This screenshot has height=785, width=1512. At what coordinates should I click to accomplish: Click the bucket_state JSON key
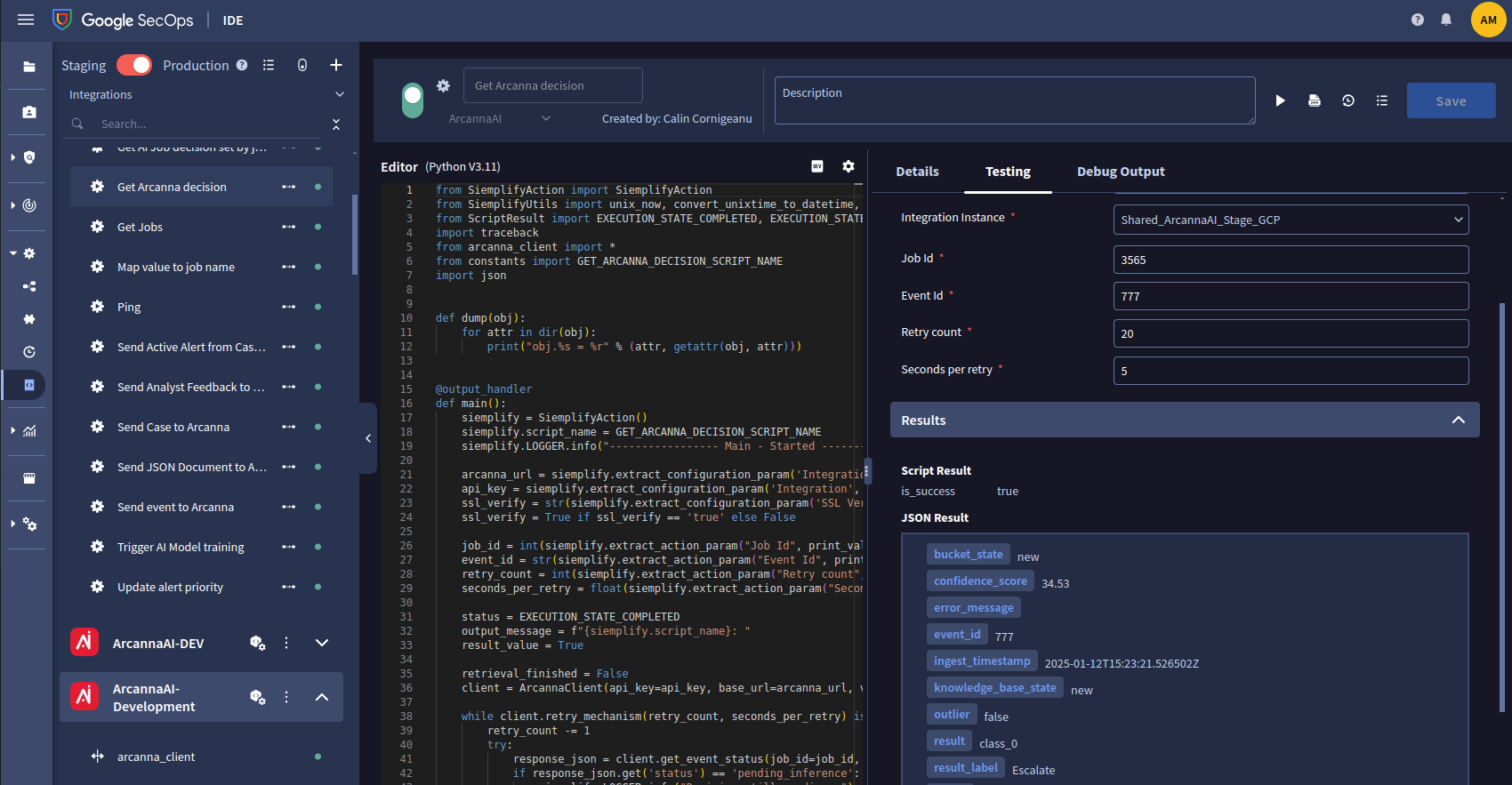pyautogui.click(x=968, y=554)
